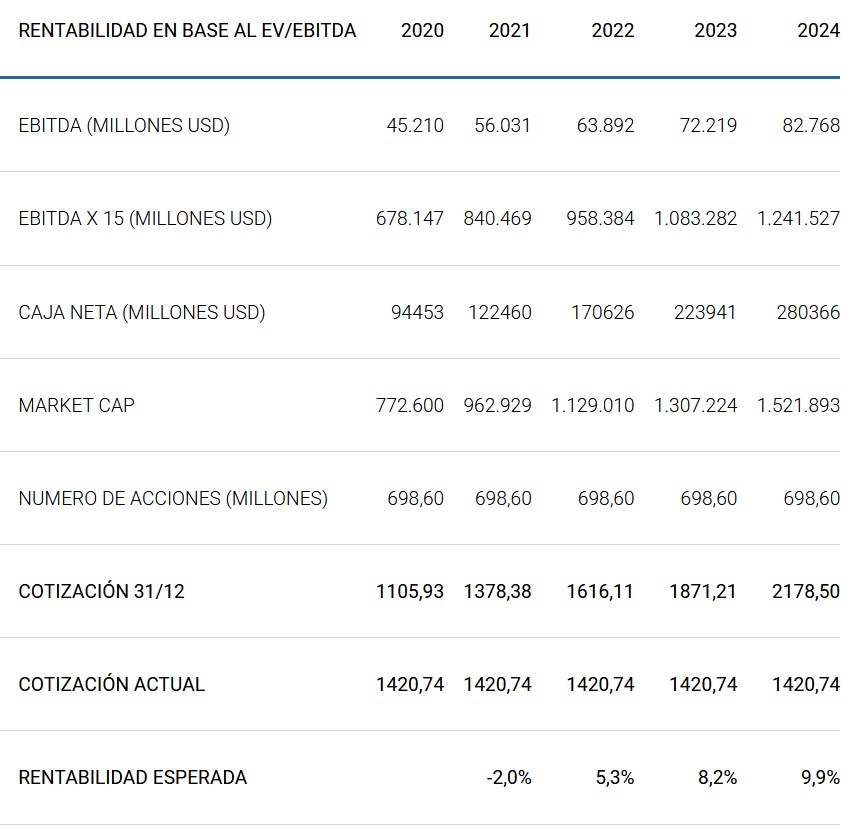Select the 2021 column header
852x829 pixels.
tap(510, 30)
